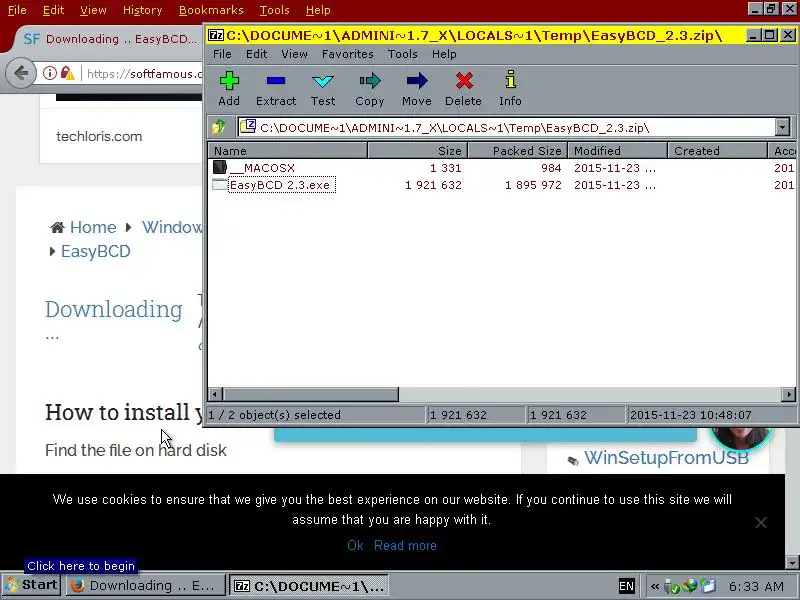The height and width of the screenshot is (600, 800).
Task: Open Info about the selected item
Action: tap(510, 89)
